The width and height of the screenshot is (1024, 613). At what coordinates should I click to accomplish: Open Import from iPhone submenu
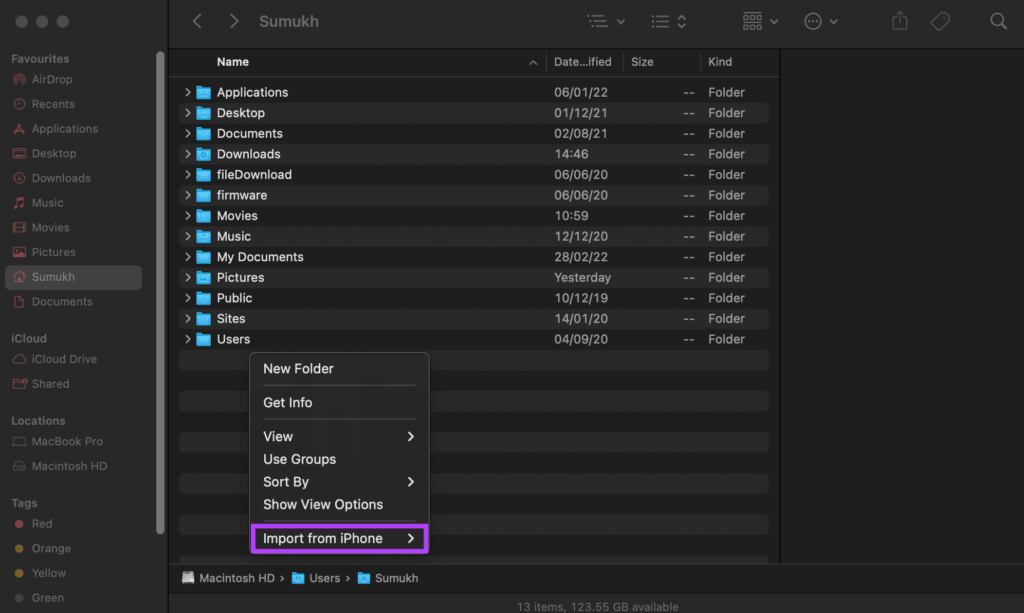[339, 539]
